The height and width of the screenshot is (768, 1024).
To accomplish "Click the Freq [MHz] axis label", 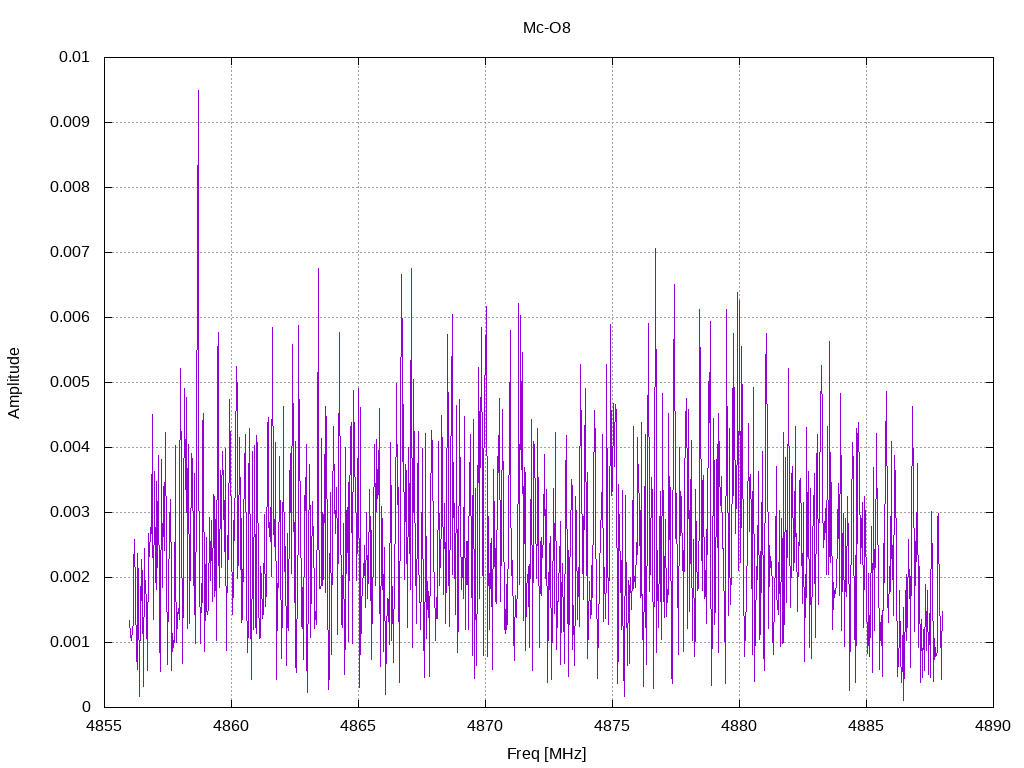I will (x=547, y=754).
